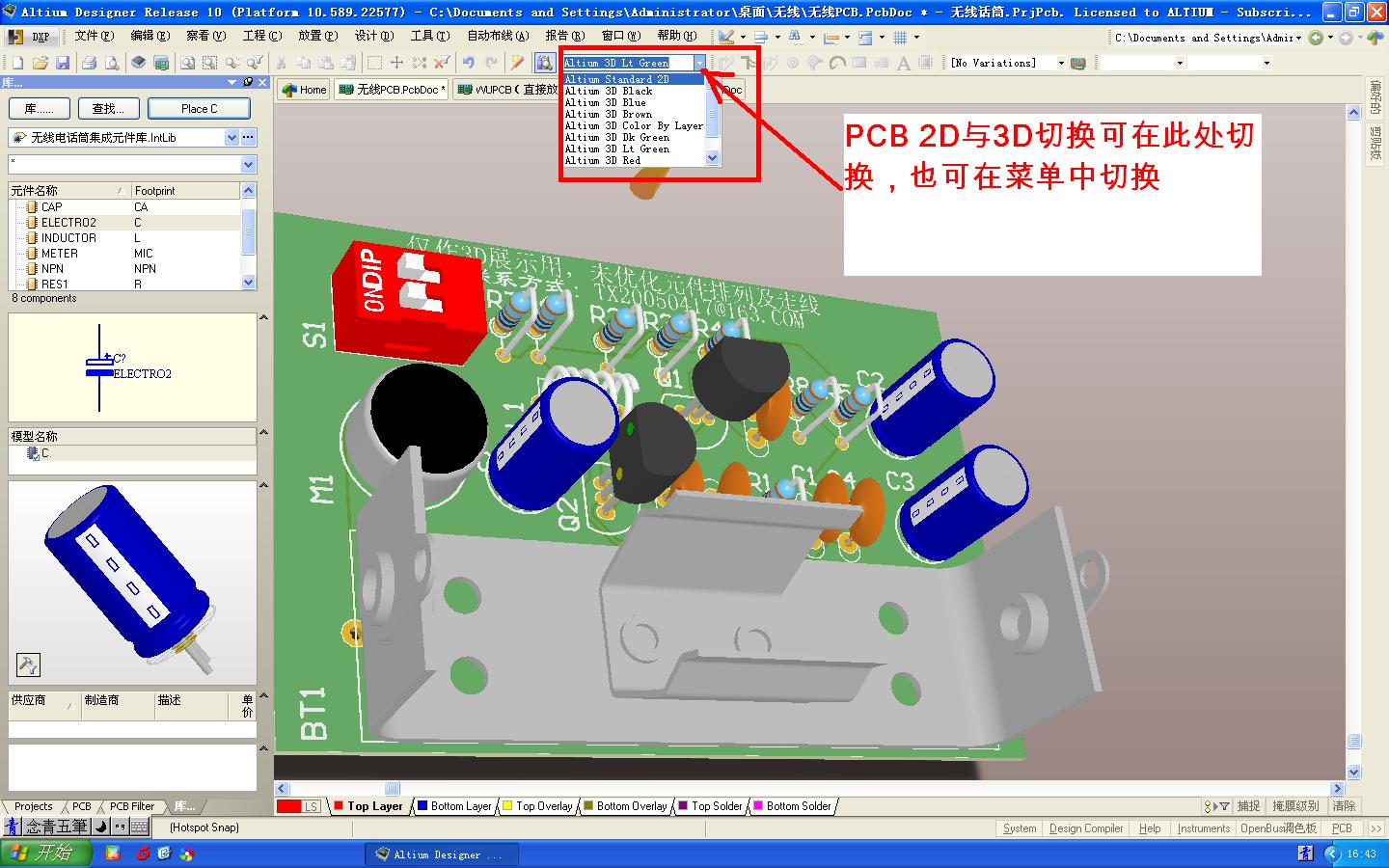Switch to the PCB Filter panel tab

(132, 806)
